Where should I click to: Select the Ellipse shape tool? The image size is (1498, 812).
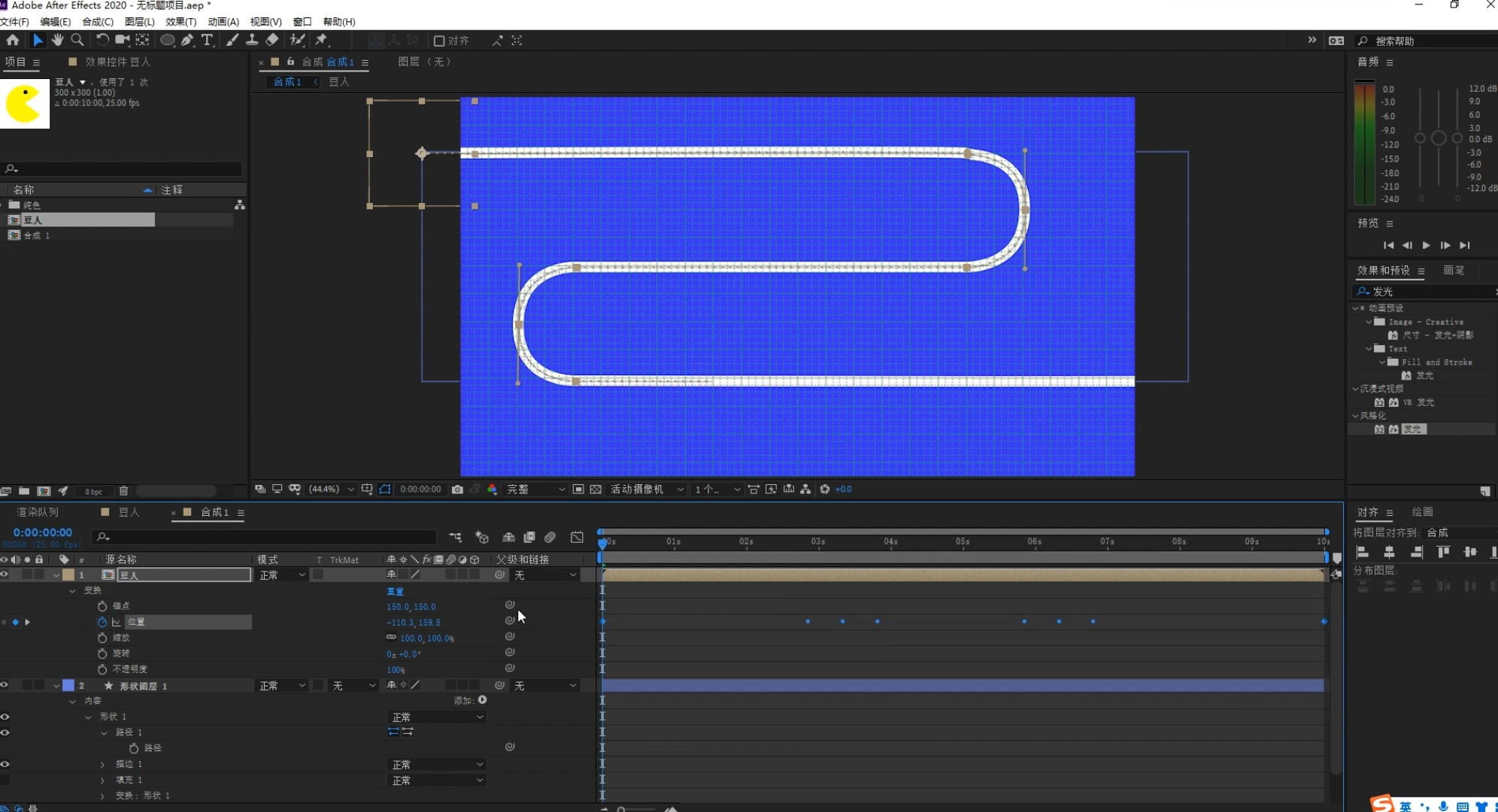167,40
